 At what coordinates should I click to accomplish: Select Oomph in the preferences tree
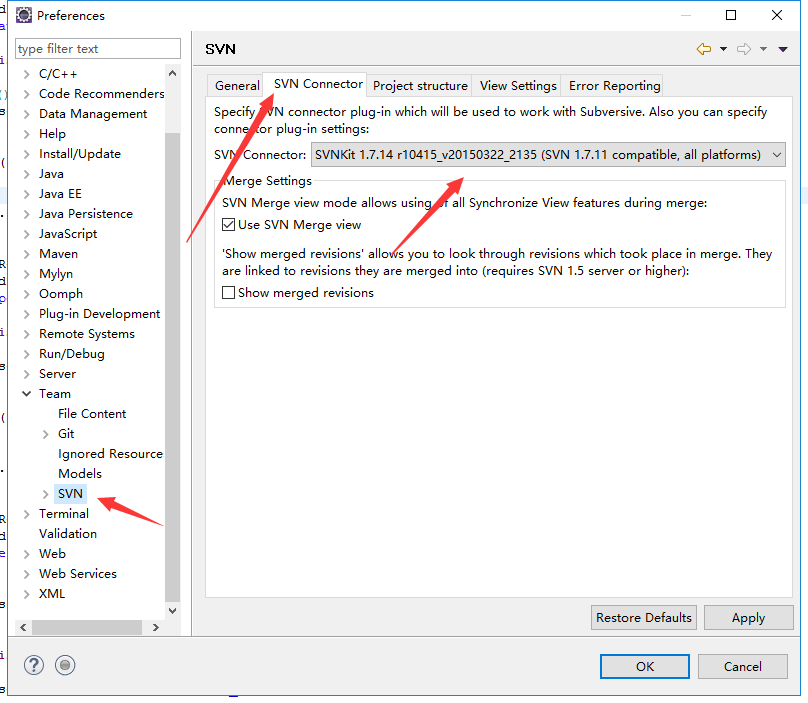point(61,294)
